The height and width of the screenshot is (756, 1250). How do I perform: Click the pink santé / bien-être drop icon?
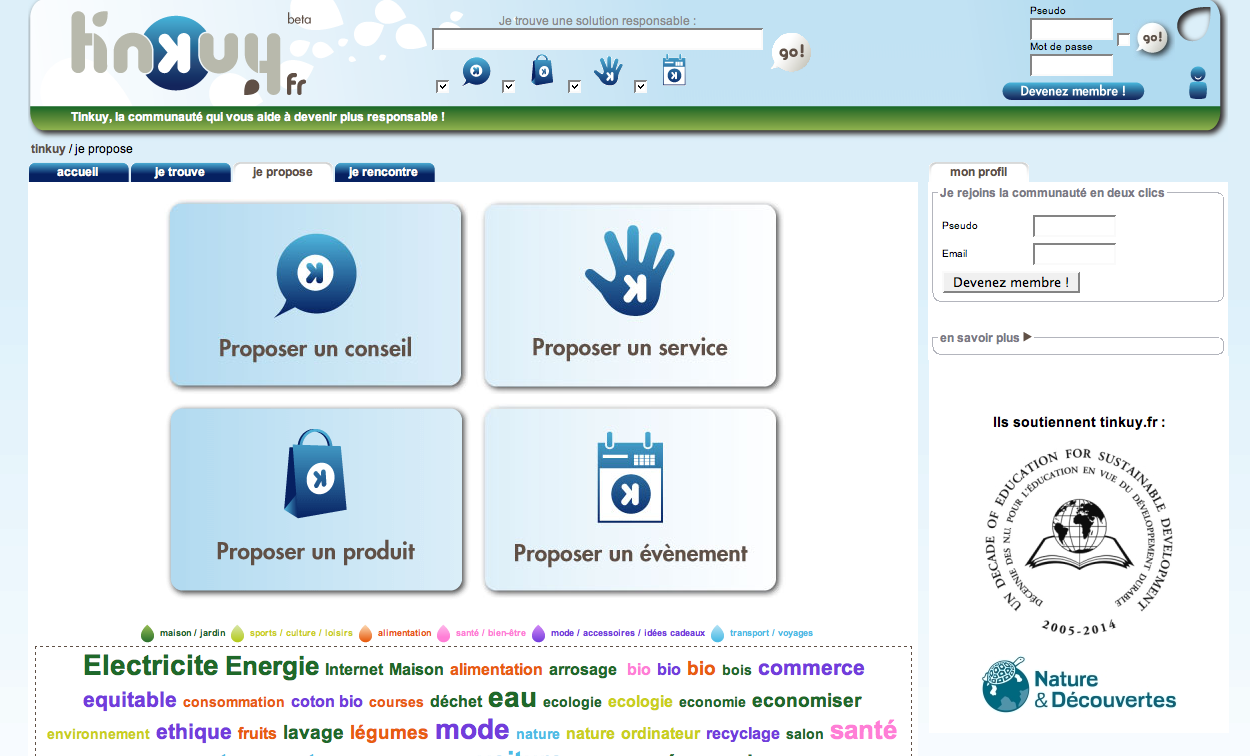point(444,633)
